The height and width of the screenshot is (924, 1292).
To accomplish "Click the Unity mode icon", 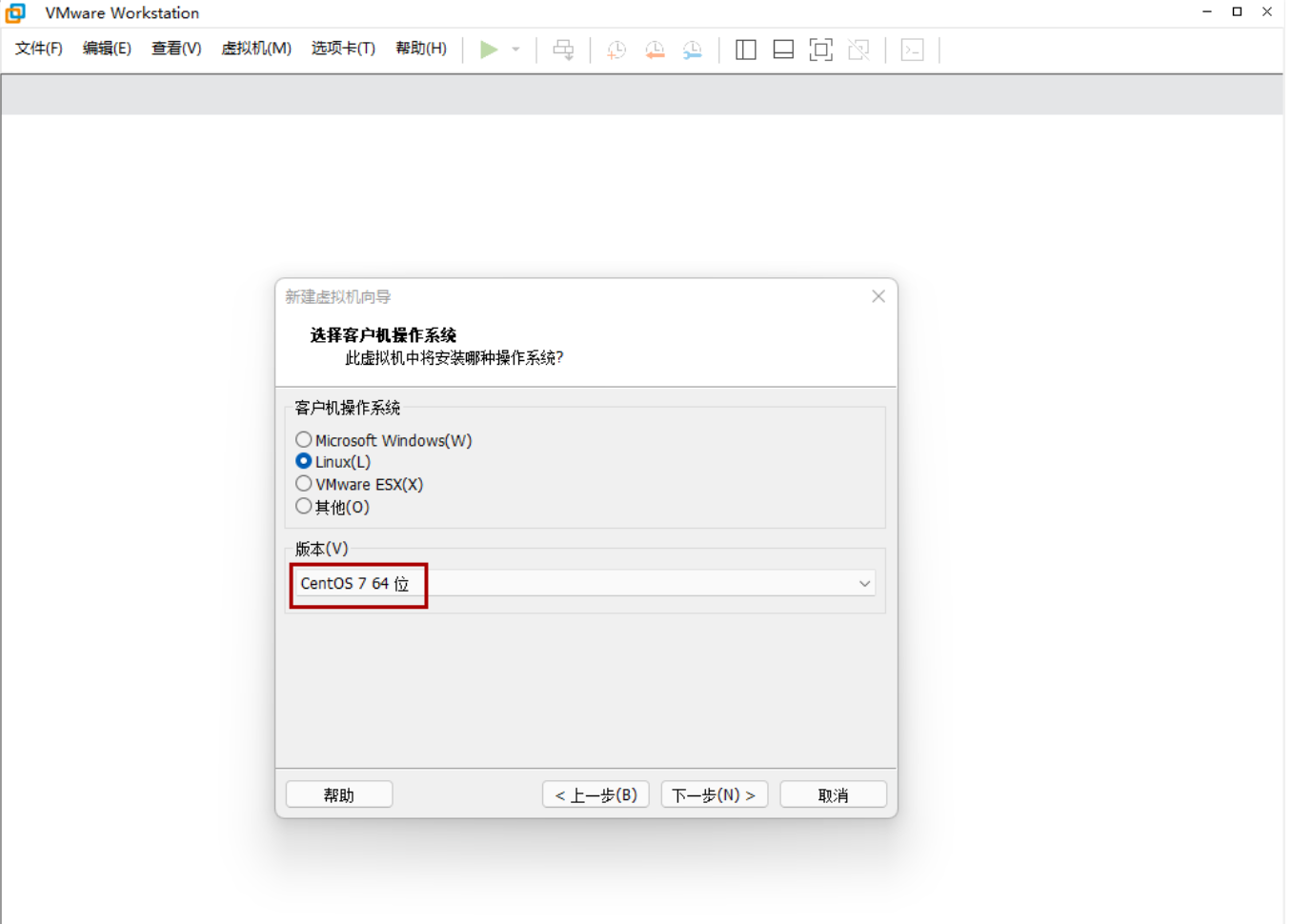I will pos(858,50).
